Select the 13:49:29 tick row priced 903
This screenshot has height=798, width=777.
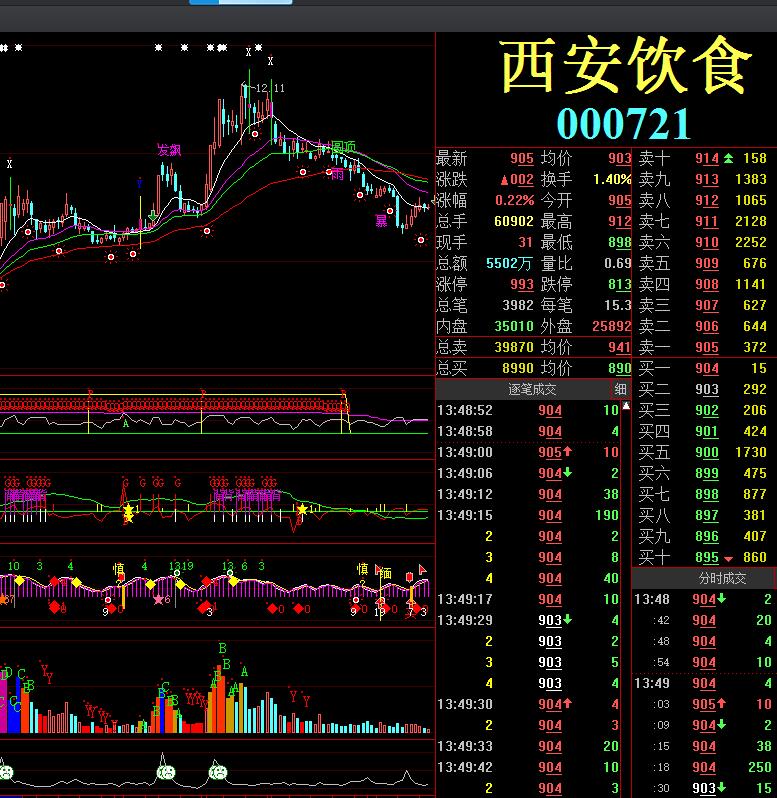point(528,620)
